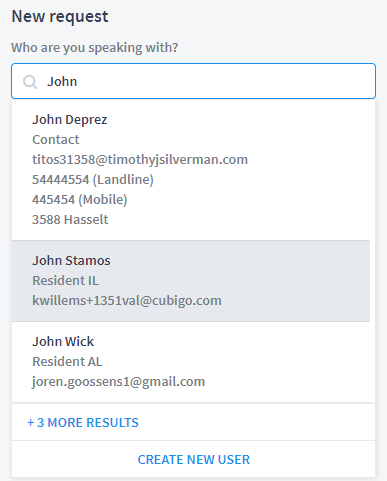Click the New request heading
Image resolution: width=387 pixels, height=481 pixels.
[x=60, y=17]
